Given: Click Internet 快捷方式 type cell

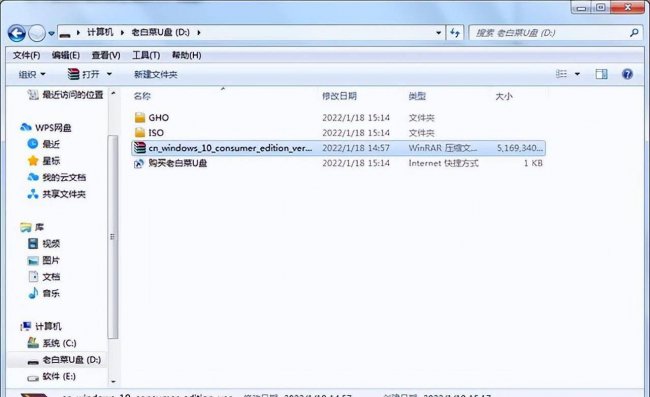Looking at the screenshot, I should coord(443,163).
